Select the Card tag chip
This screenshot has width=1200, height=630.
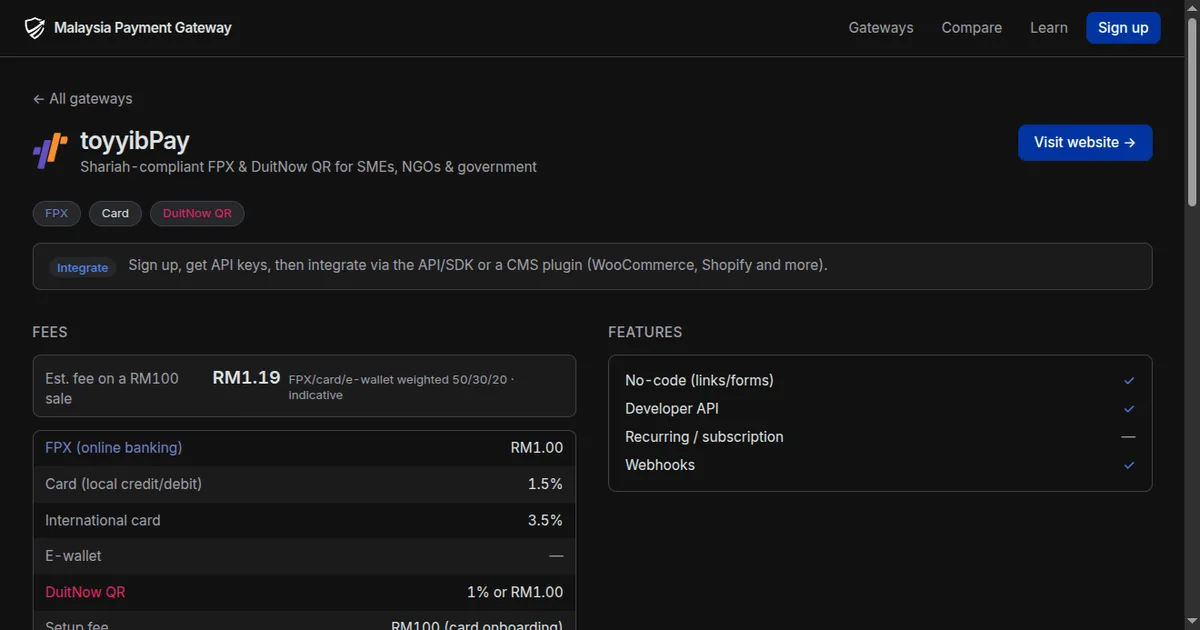[115, 213]
